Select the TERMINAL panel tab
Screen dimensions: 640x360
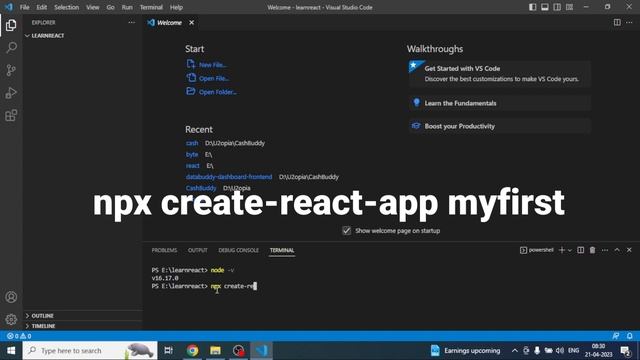click(282, 250)
